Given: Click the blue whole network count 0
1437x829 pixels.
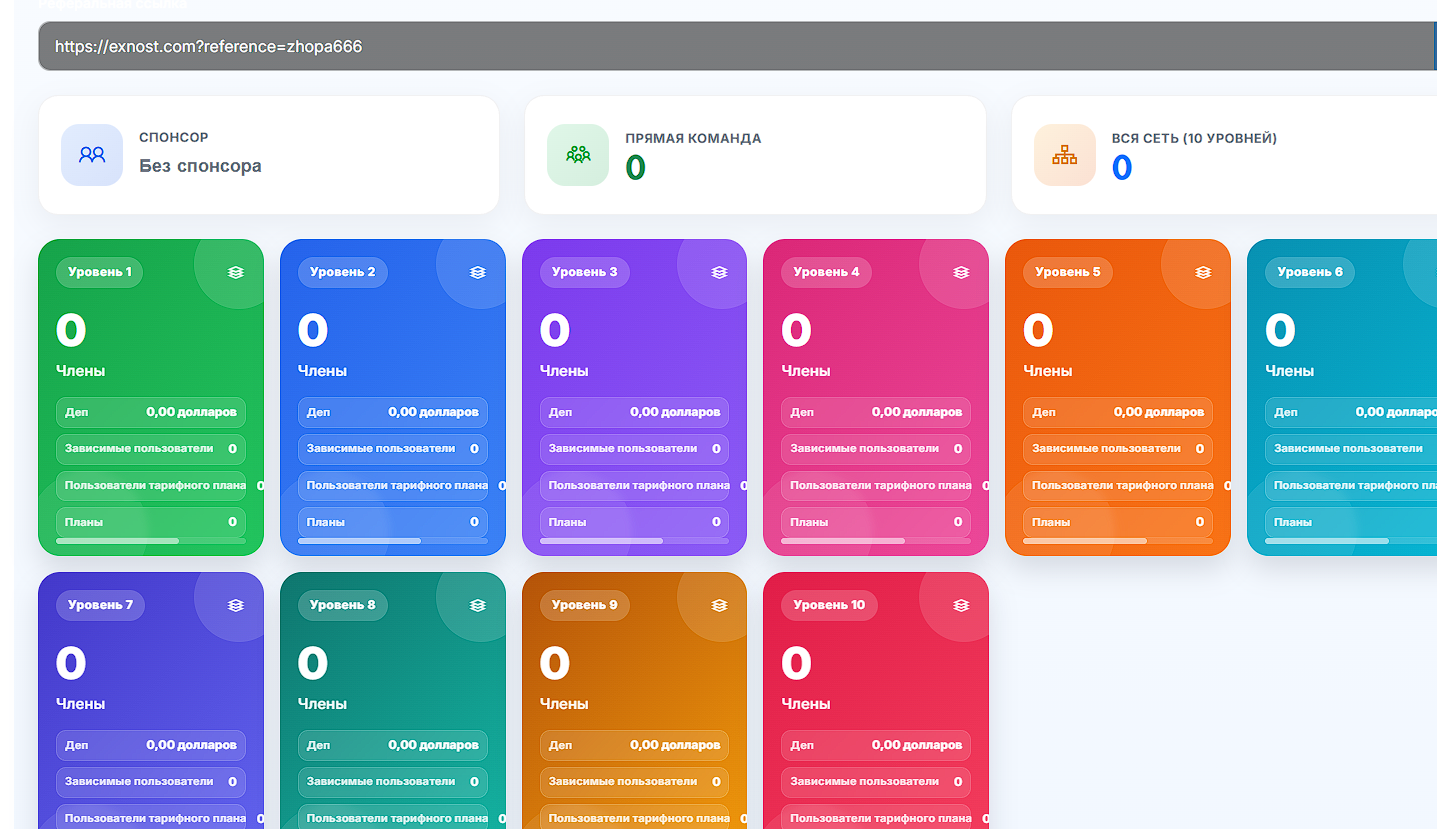Looking at the screenshot, I should [x=1122, y=168].
